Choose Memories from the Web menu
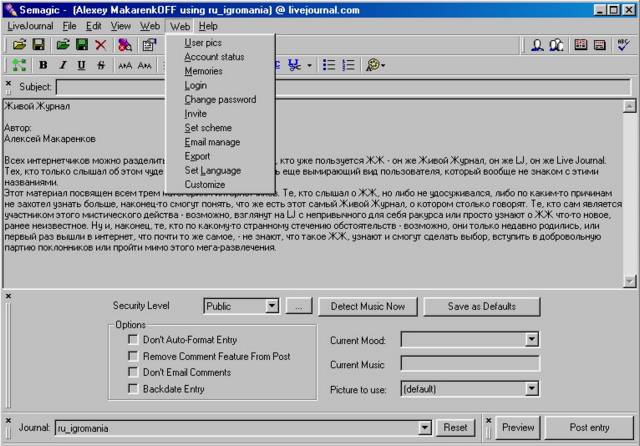 (x=220, y=71)
